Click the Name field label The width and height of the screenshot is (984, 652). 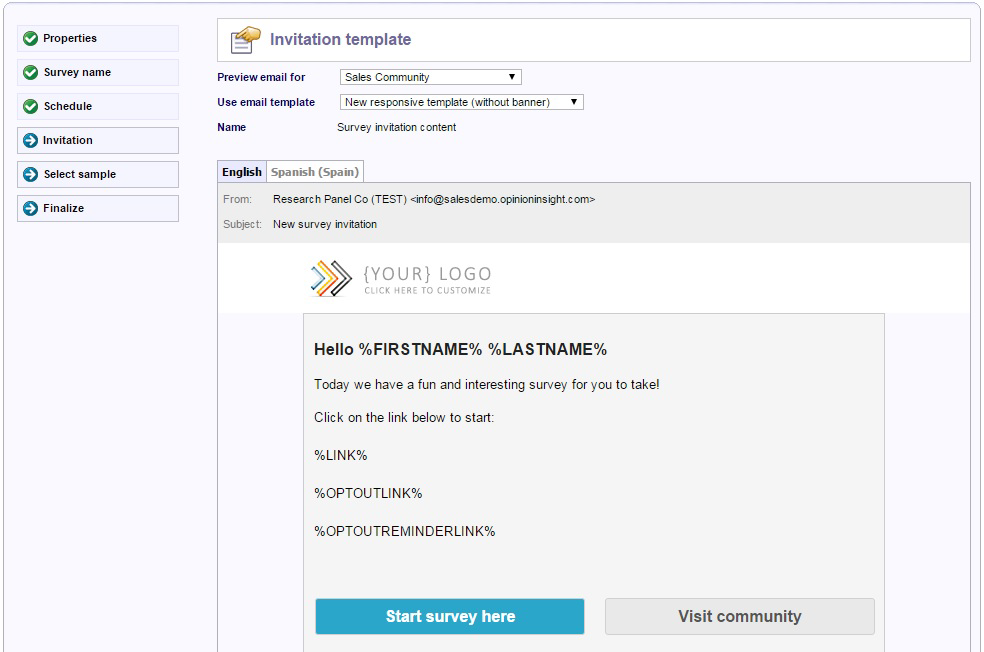point(232,127)
